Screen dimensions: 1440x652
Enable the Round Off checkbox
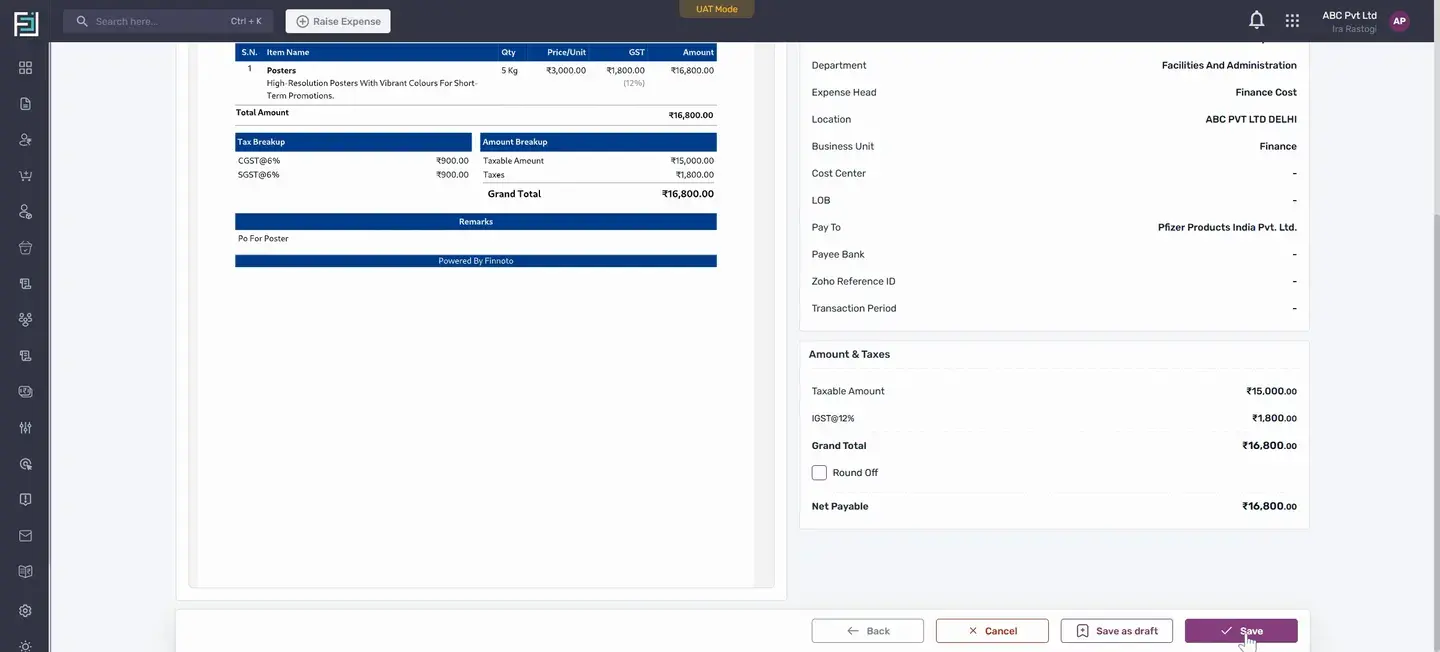pyautogui.click(x=819, y=473)
